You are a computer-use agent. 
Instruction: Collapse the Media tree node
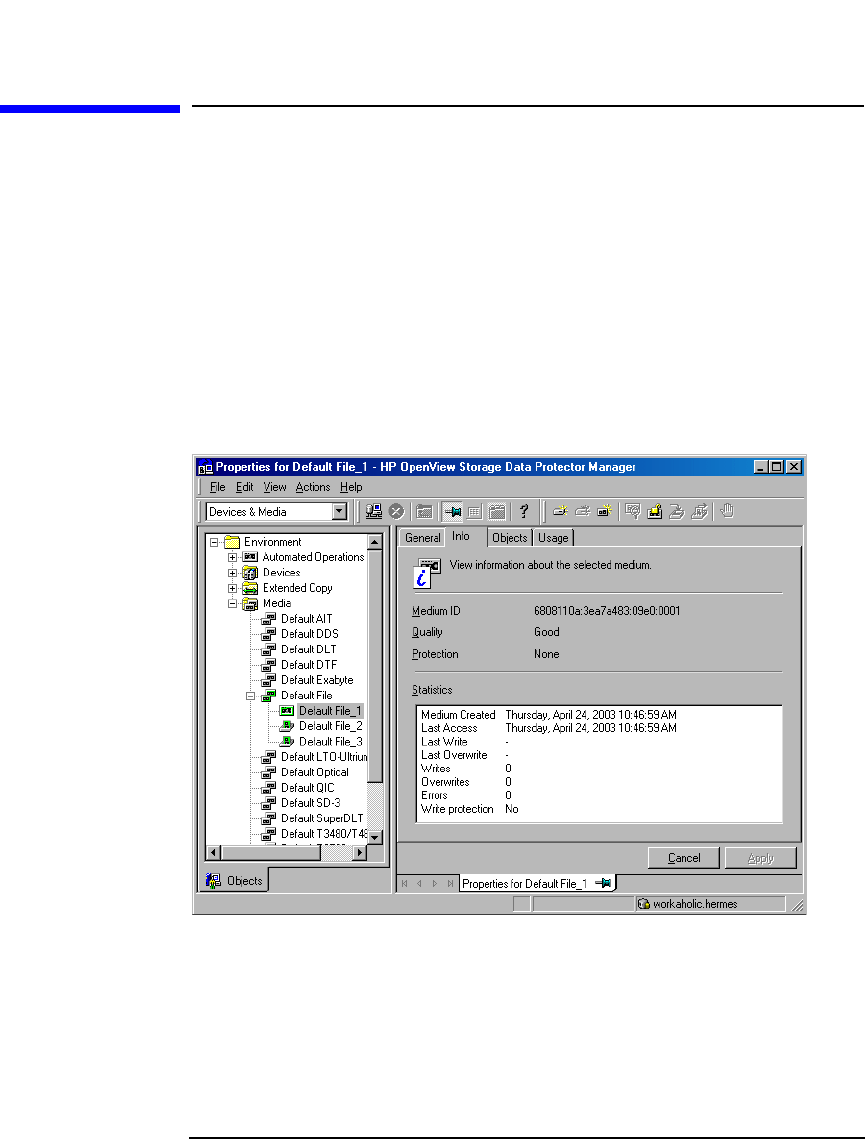tap(232, 604)
